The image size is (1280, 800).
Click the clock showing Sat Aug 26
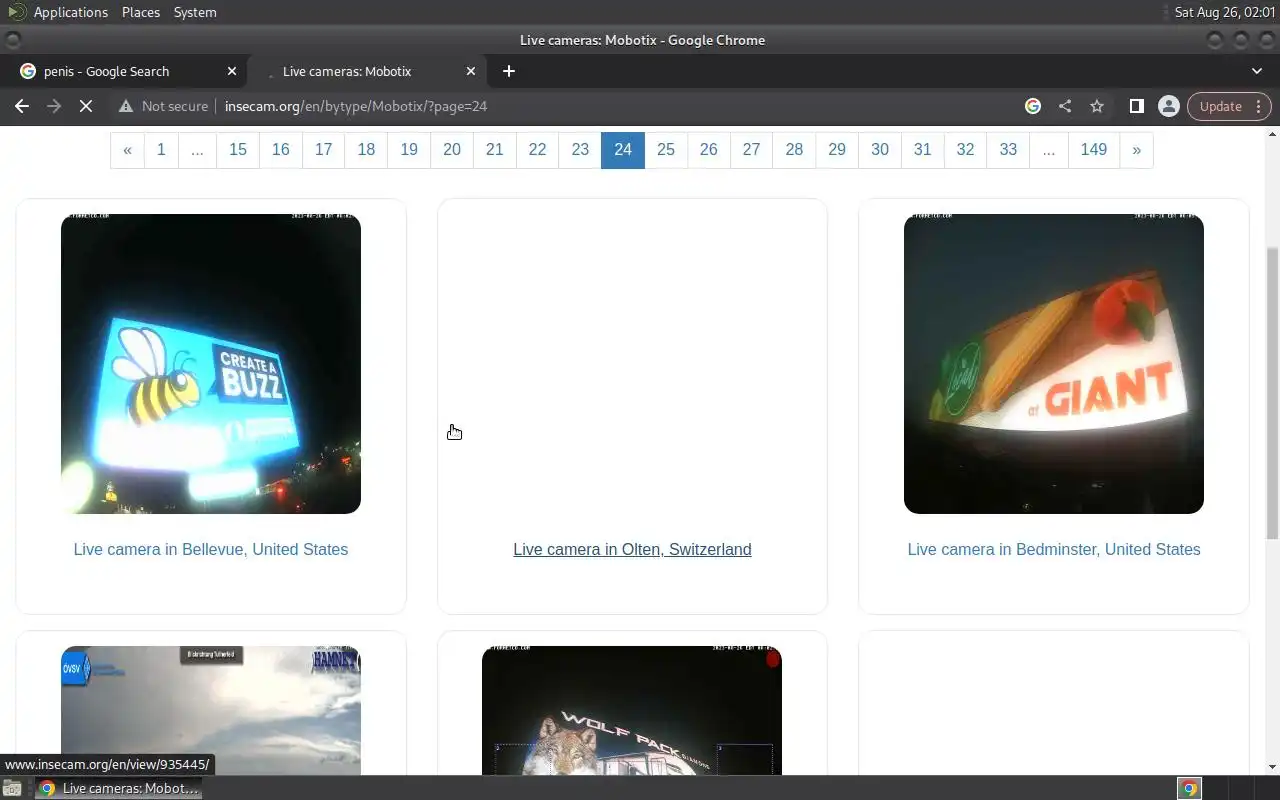1224,12
